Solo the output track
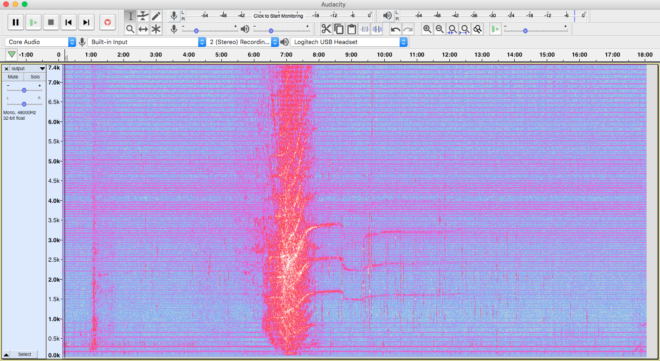 coord(35,77)
